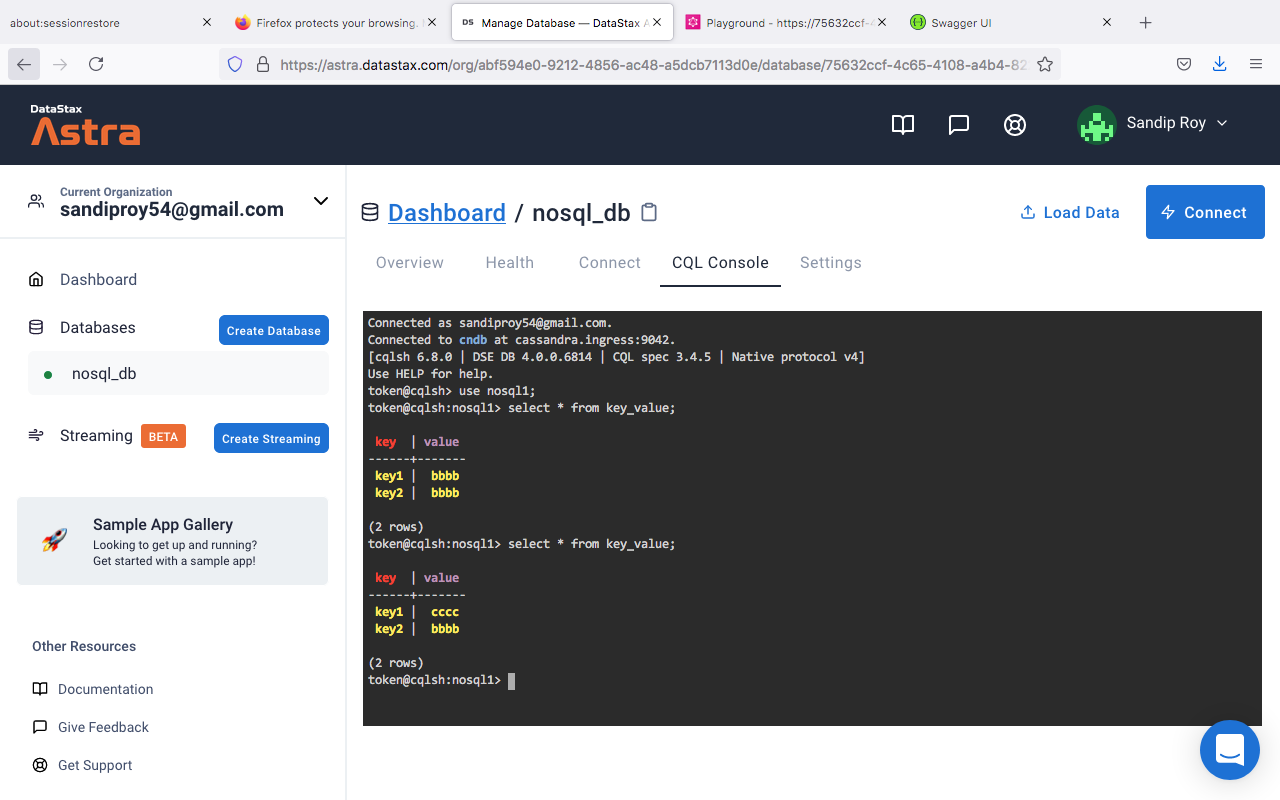Collapse the Current Organization section
The width and height of the screenshot is (1280, 800).
(x=320, y=201)
